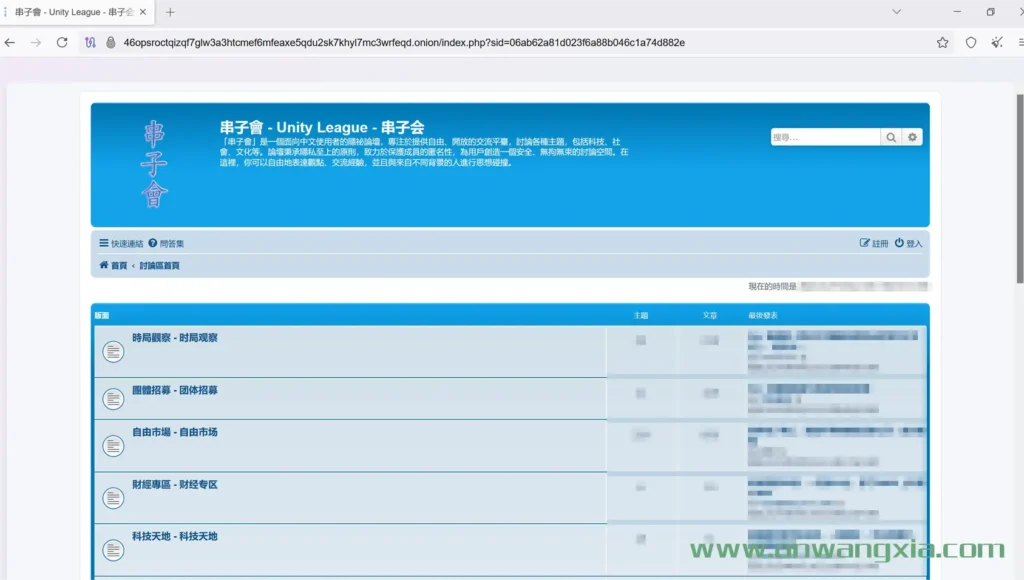Click the forum icon beside 自由市場

click(113, 446)
